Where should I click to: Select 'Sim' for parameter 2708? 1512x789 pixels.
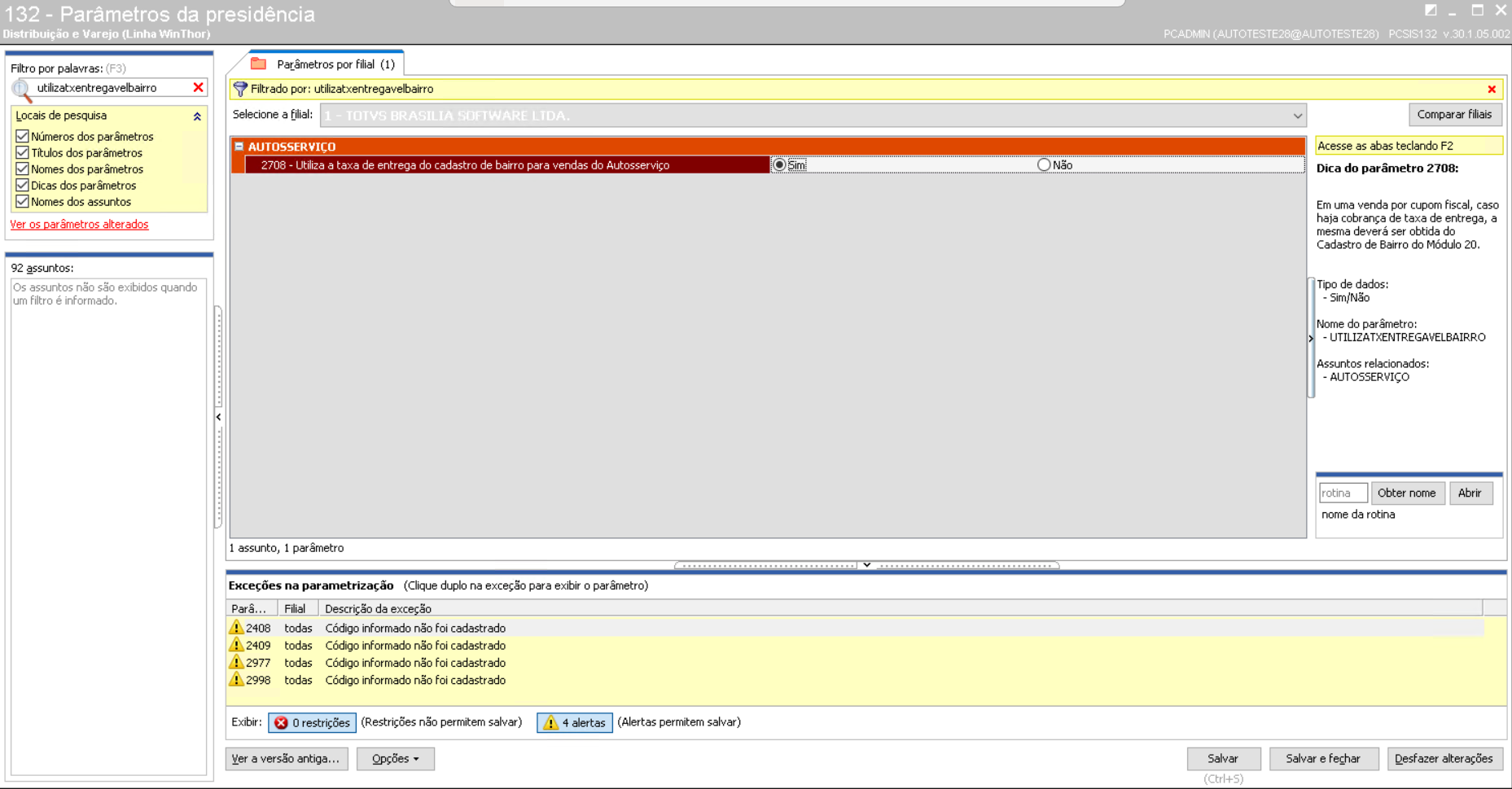(x=779, y=164)
